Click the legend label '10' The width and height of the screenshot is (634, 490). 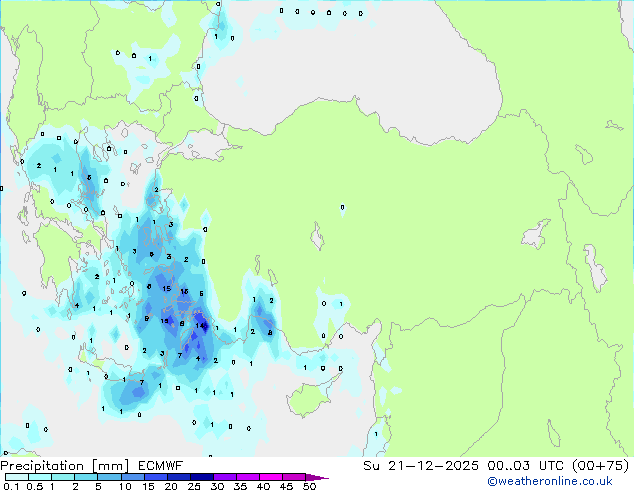(x=125, y=486)
